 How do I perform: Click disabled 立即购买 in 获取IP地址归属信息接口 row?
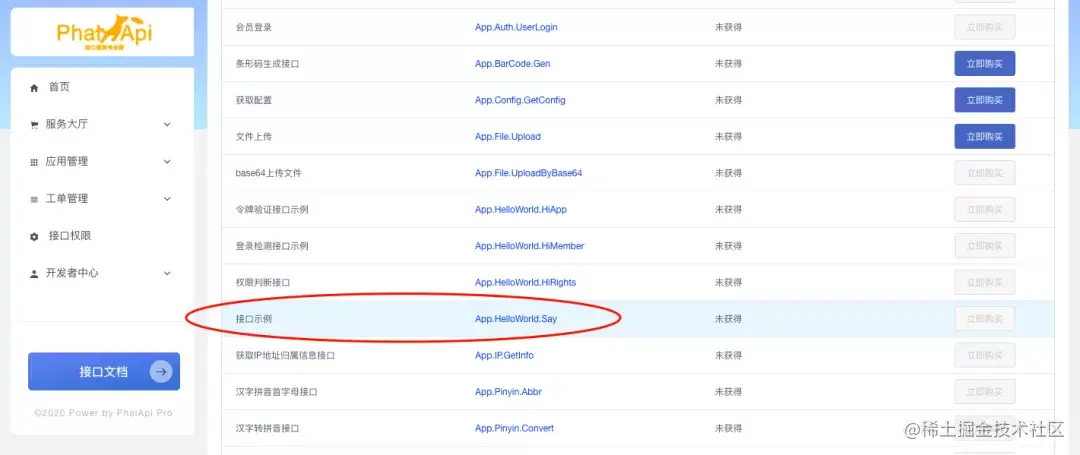pos(984,355)
